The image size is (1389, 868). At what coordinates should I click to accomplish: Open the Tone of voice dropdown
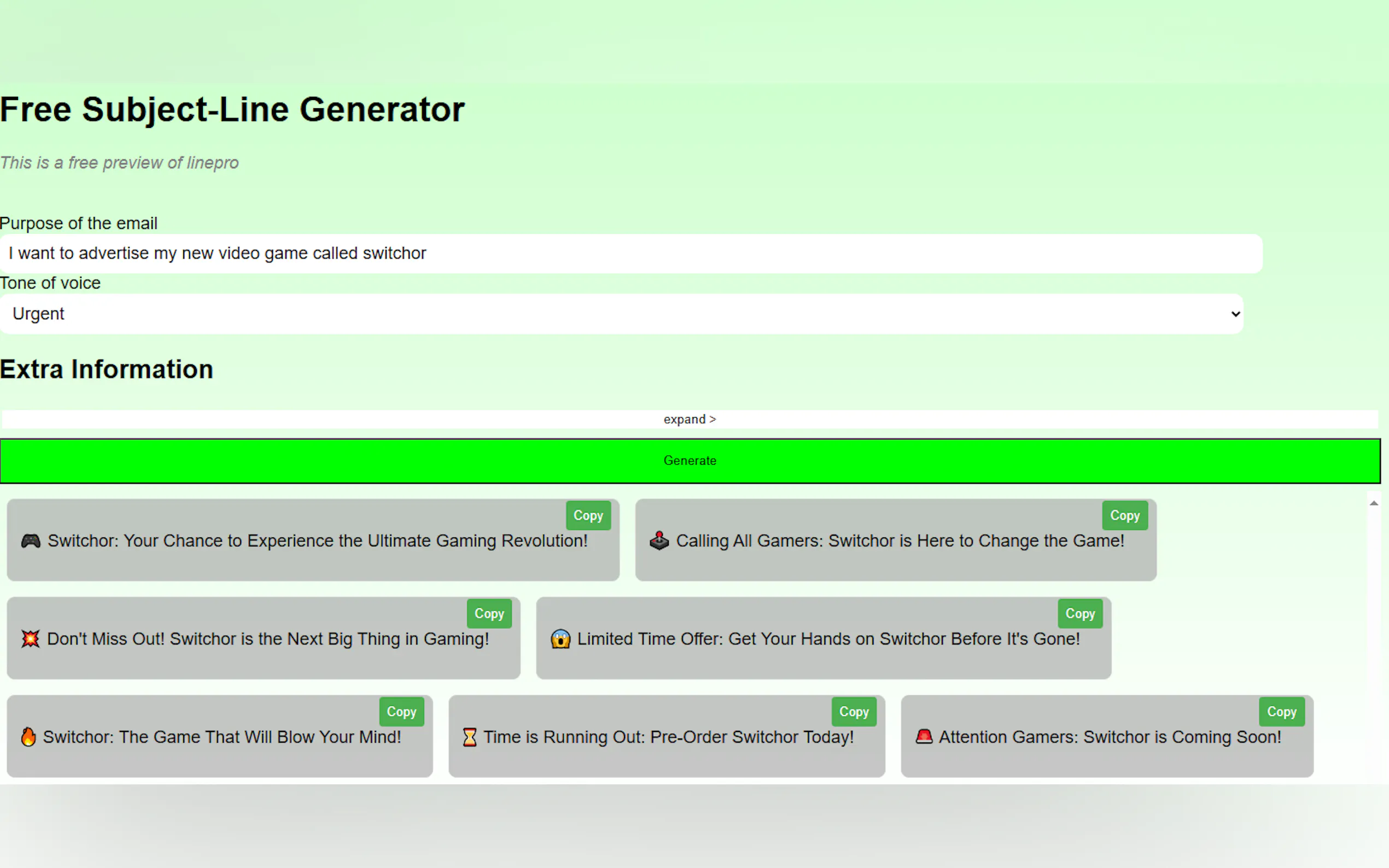pos(621,314)
